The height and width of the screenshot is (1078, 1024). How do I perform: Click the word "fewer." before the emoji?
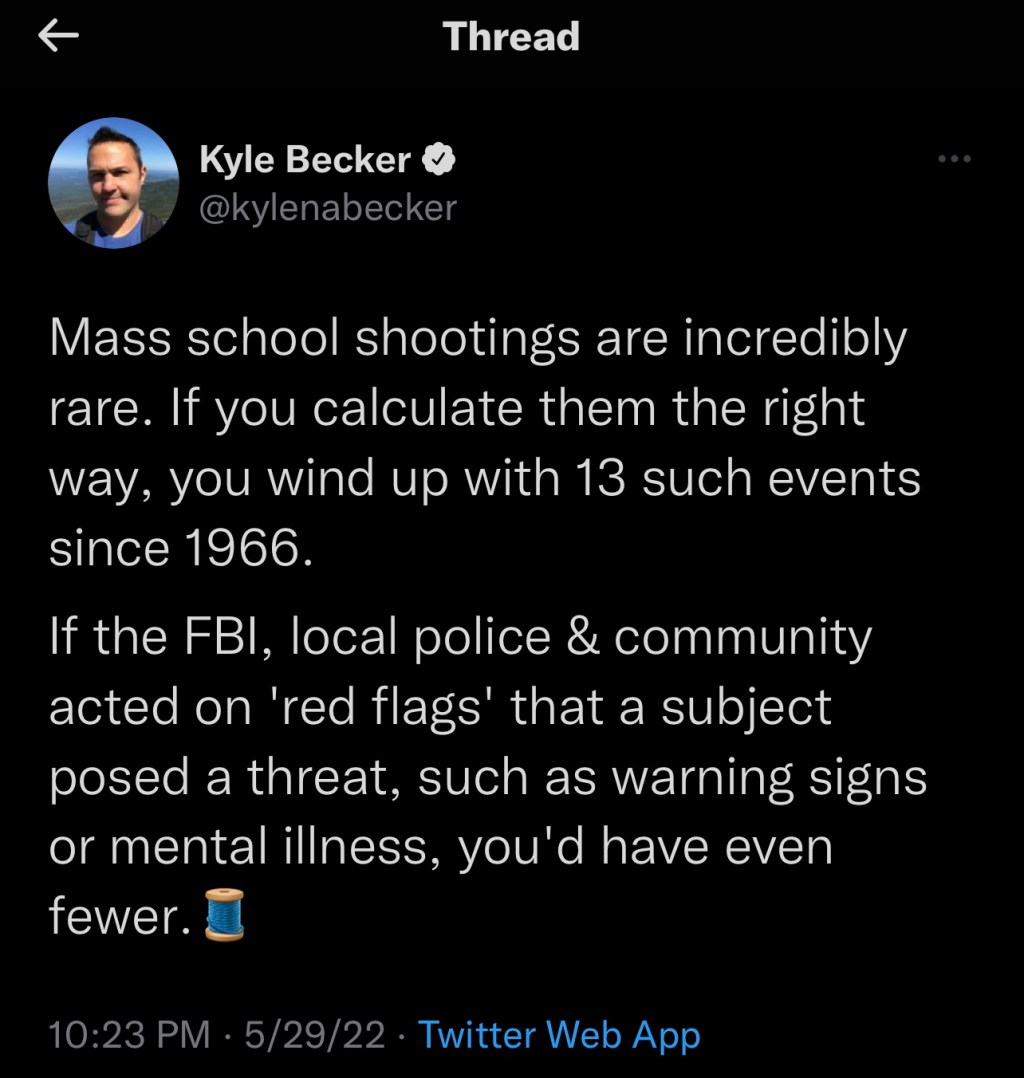[120, 917]
